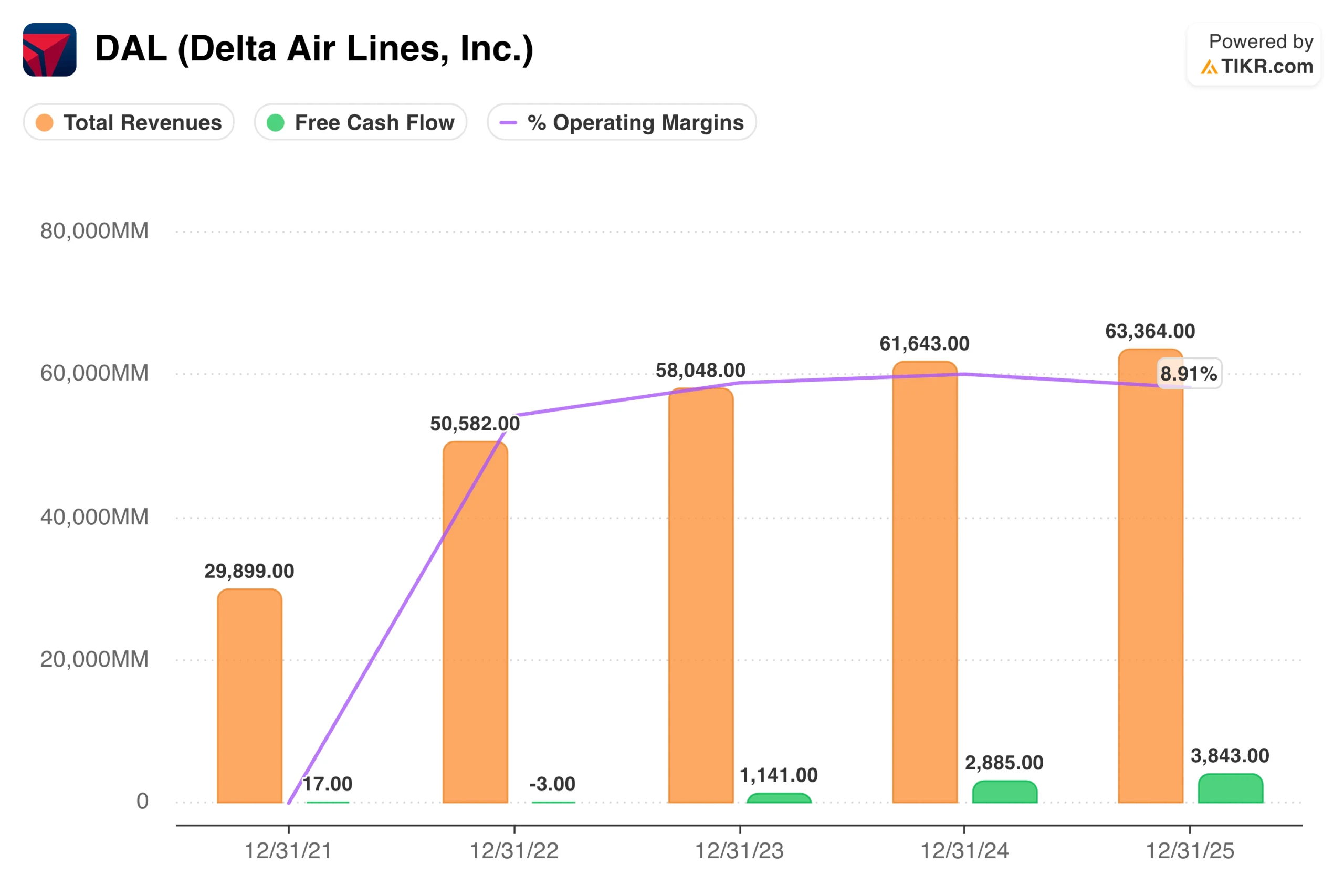Select the 12/31/24 revenue bar 61,643.00

pos(925,582)
